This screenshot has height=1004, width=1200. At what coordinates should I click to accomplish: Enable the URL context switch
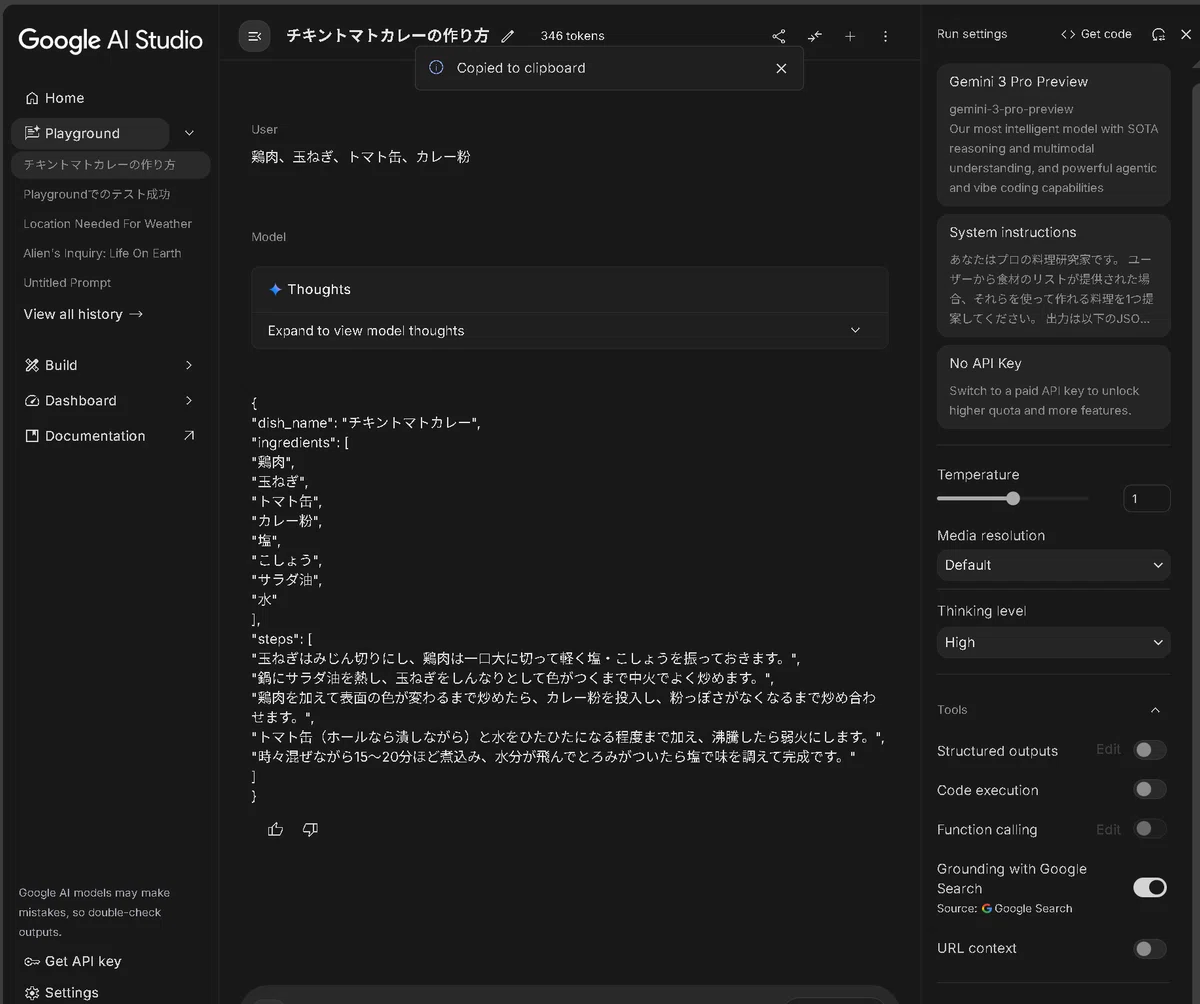pyautogui.click(x=1150, y=948)
